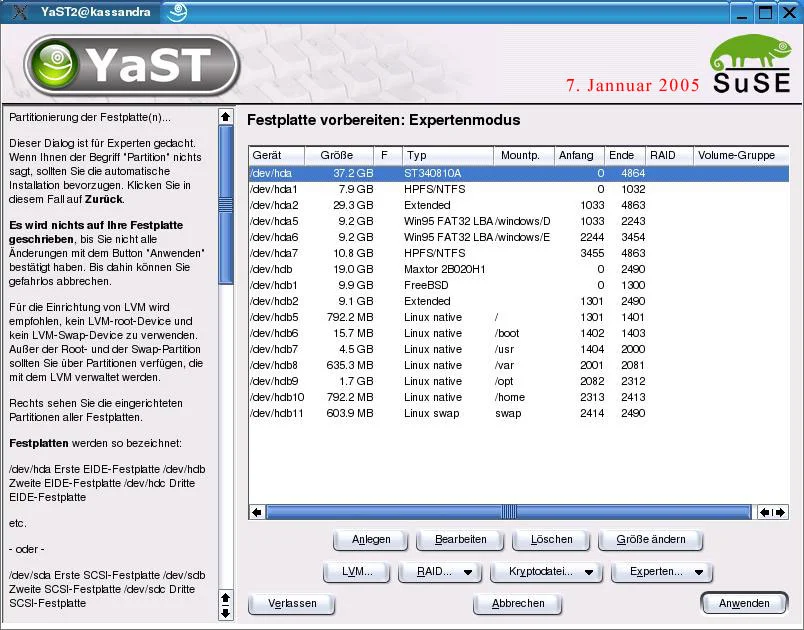
Task: Select the /dev/hdb8 /var row
Action: tap(518, 365)
